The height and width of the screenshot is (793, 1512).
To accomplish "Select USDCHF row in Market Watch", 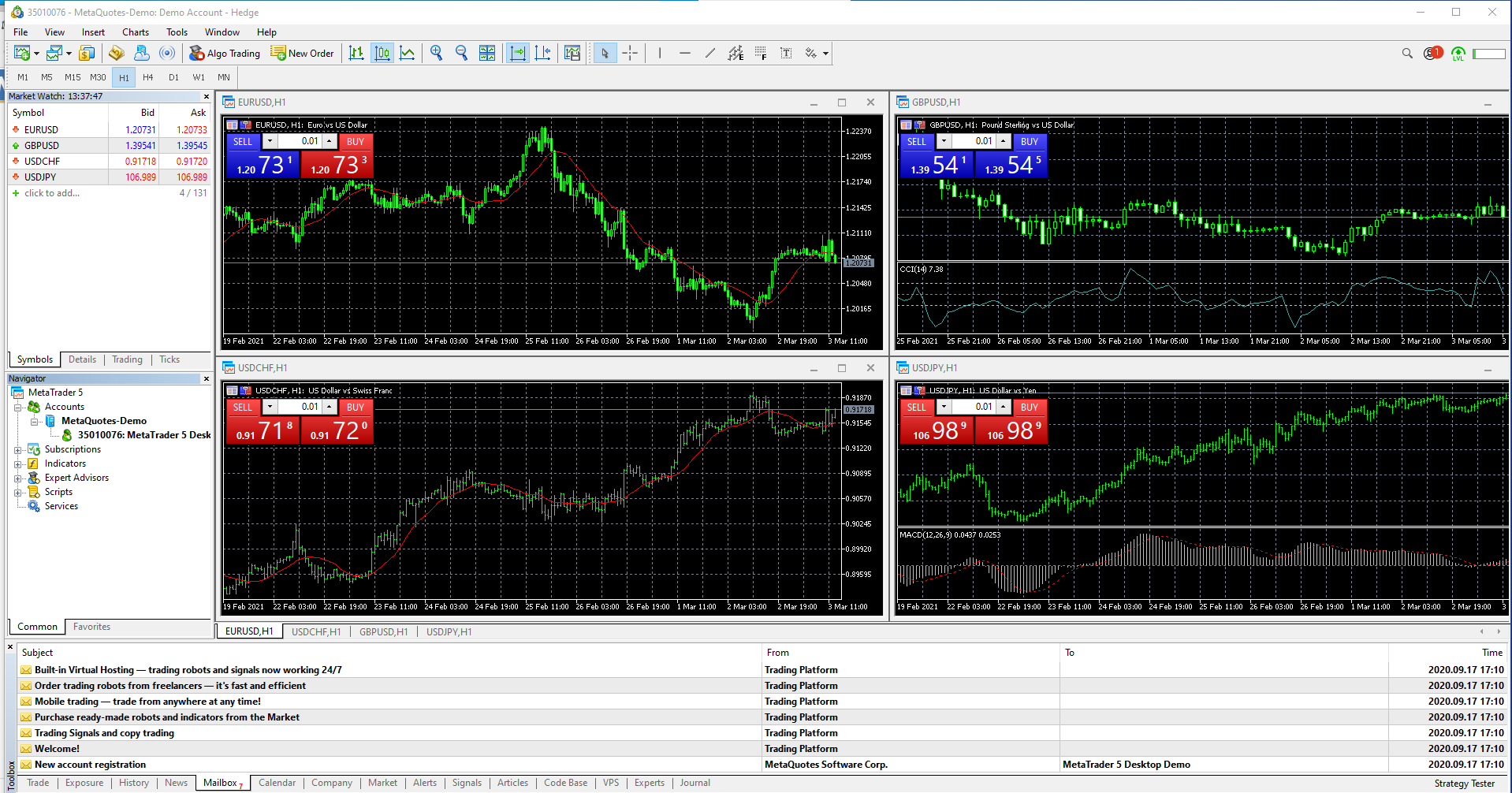I will [x=110, y=161].
